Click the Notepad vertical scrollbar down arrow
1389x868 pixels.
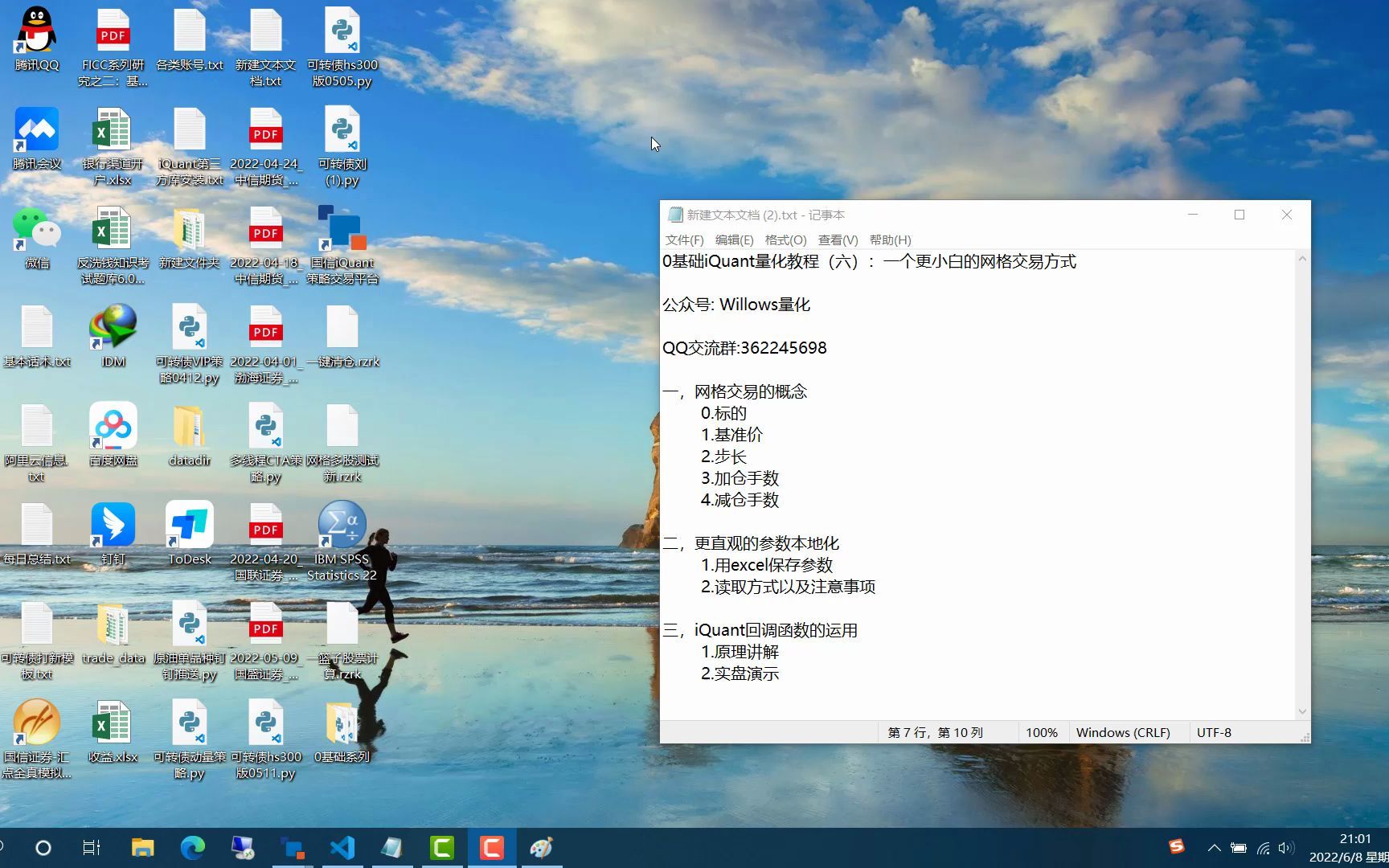pyautogui.click(x=1303, y=710)
